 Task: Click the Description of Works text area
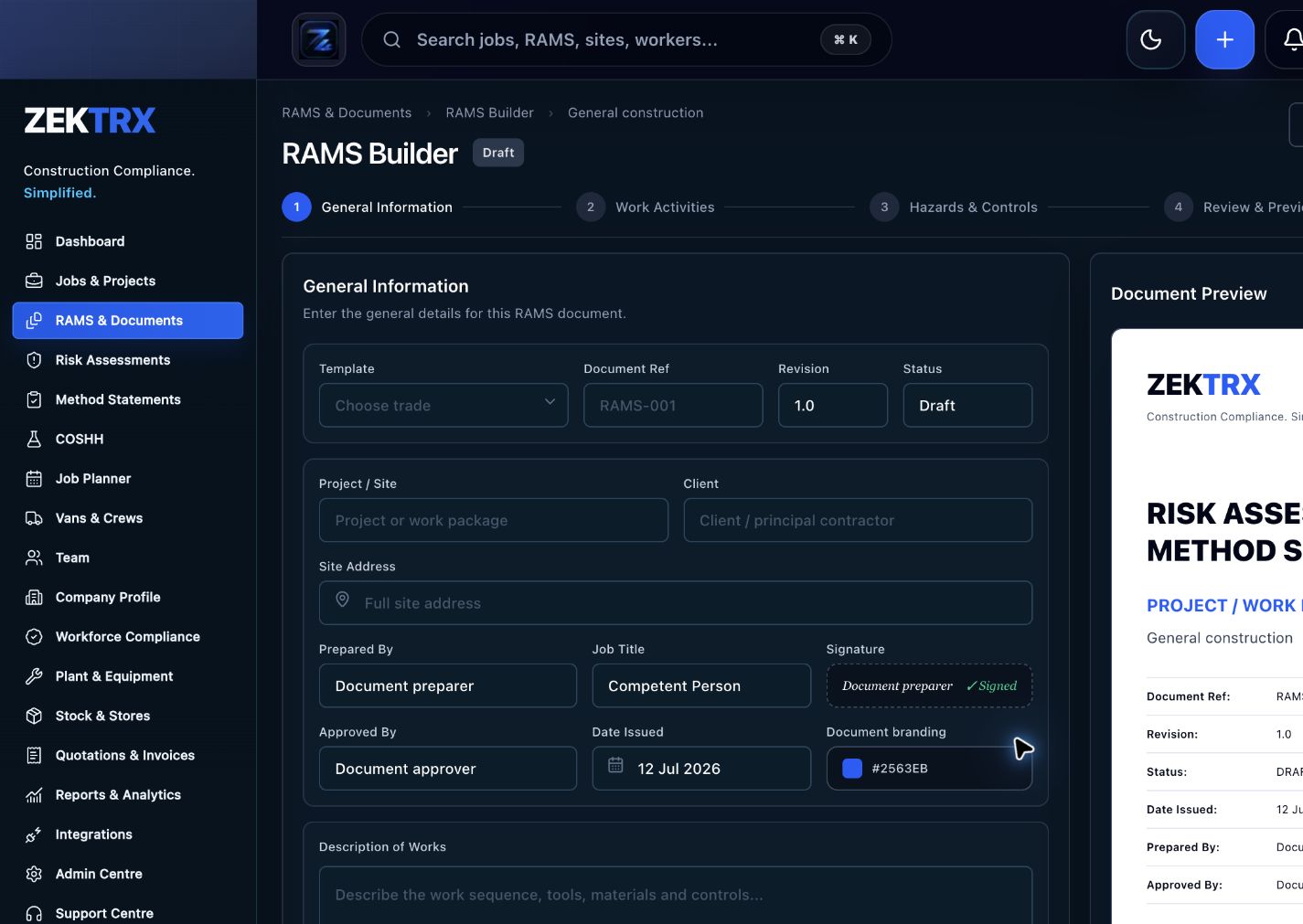[676, 896]
